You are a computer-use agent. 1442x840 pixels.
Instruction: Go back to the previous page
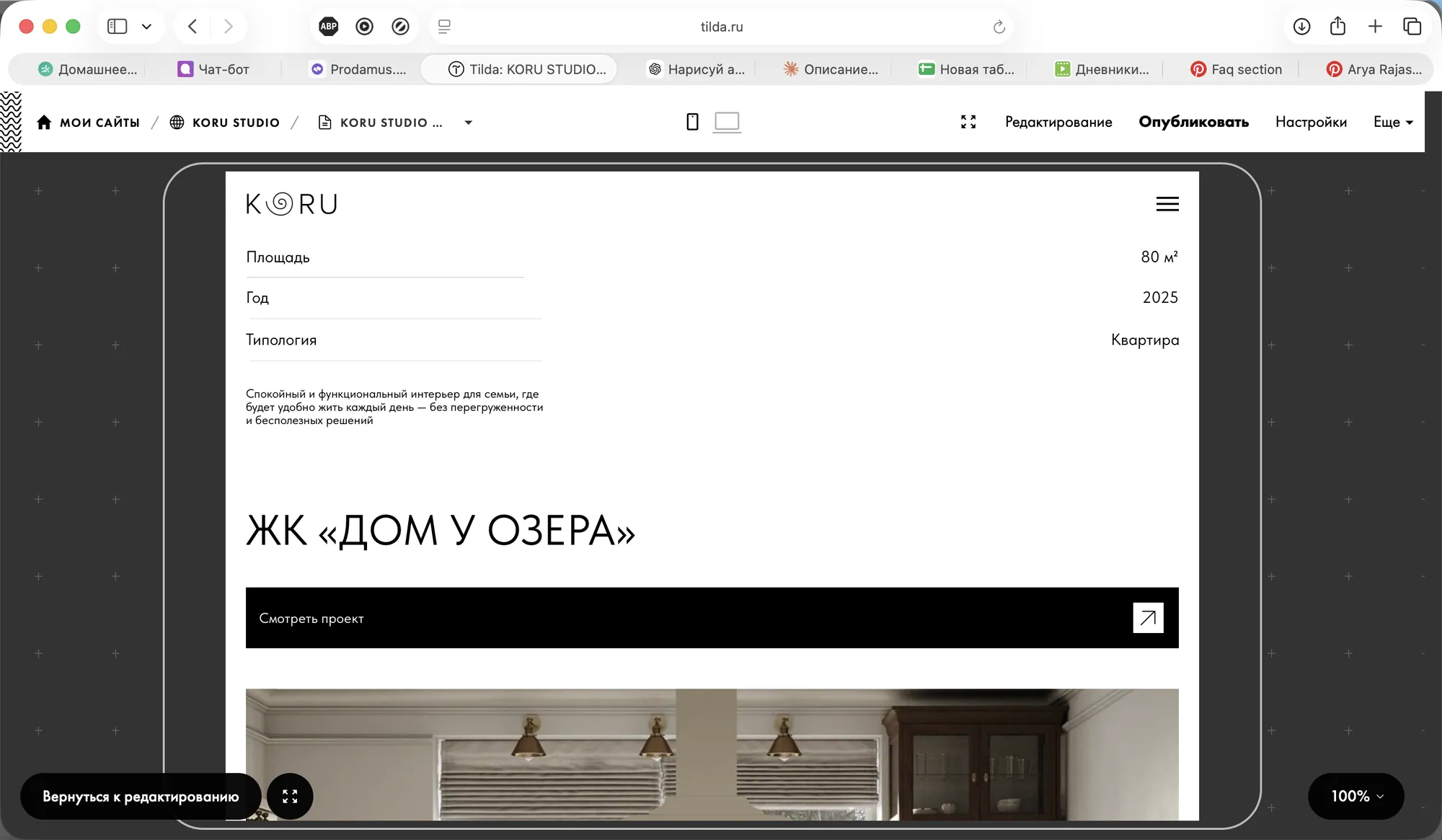coord(193,27)
